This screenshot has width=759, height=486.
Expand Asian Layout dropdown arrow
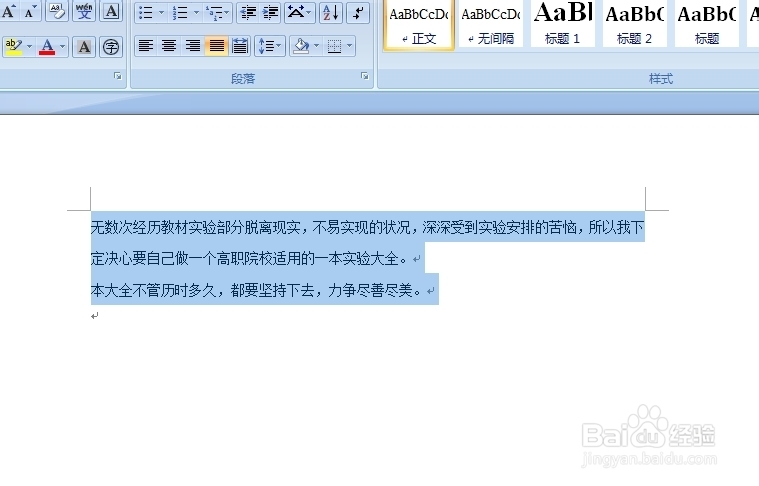[x=309, y=13]
